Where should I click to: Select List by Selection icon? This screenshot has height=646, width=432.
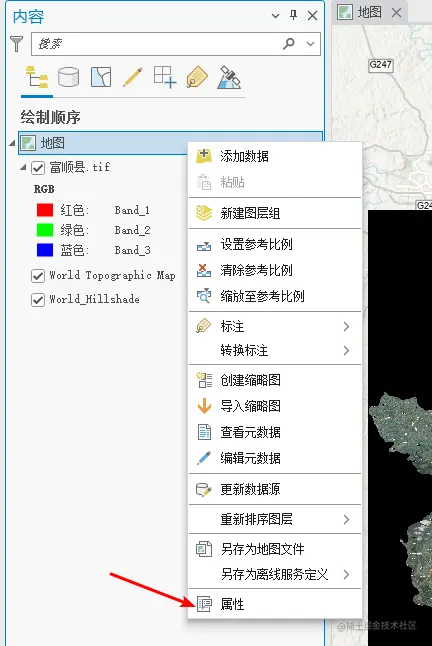click(101, 77)
